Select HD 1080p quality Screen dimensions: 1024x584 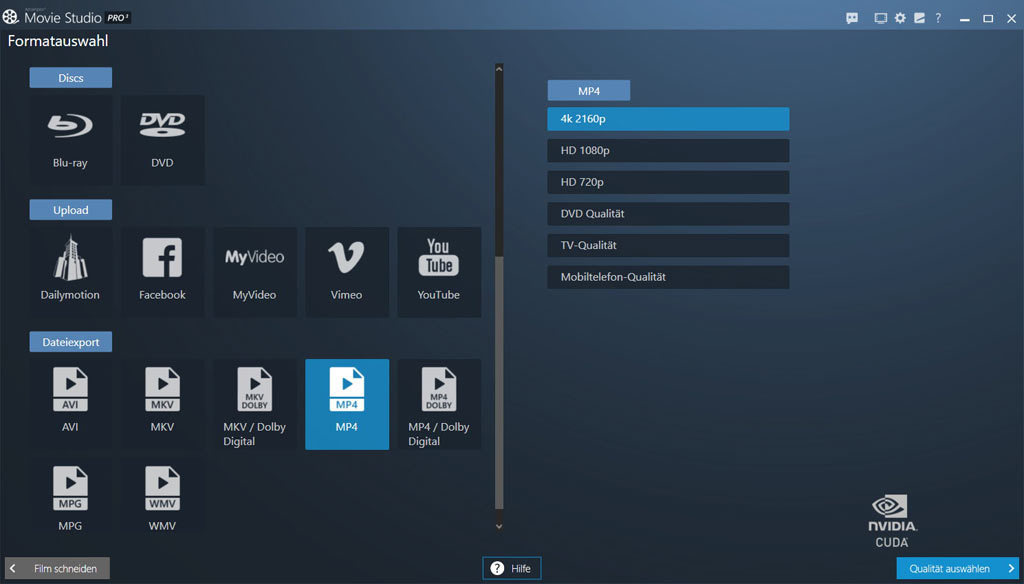tap(668, 150)
